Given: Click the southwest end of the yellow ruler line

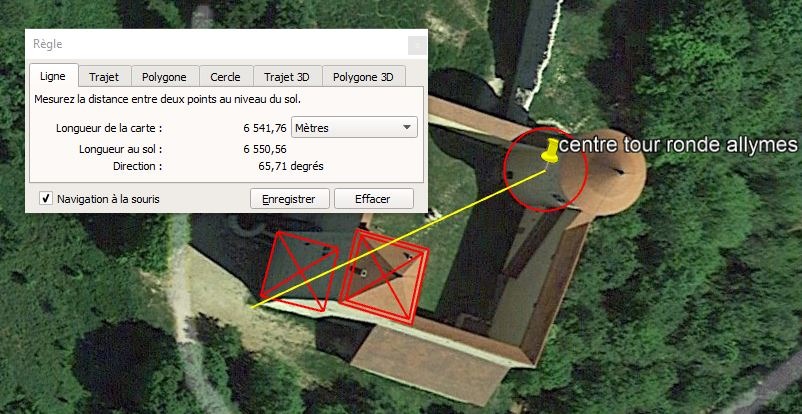Looking at the screenshot, I should [x=253, y=307].
